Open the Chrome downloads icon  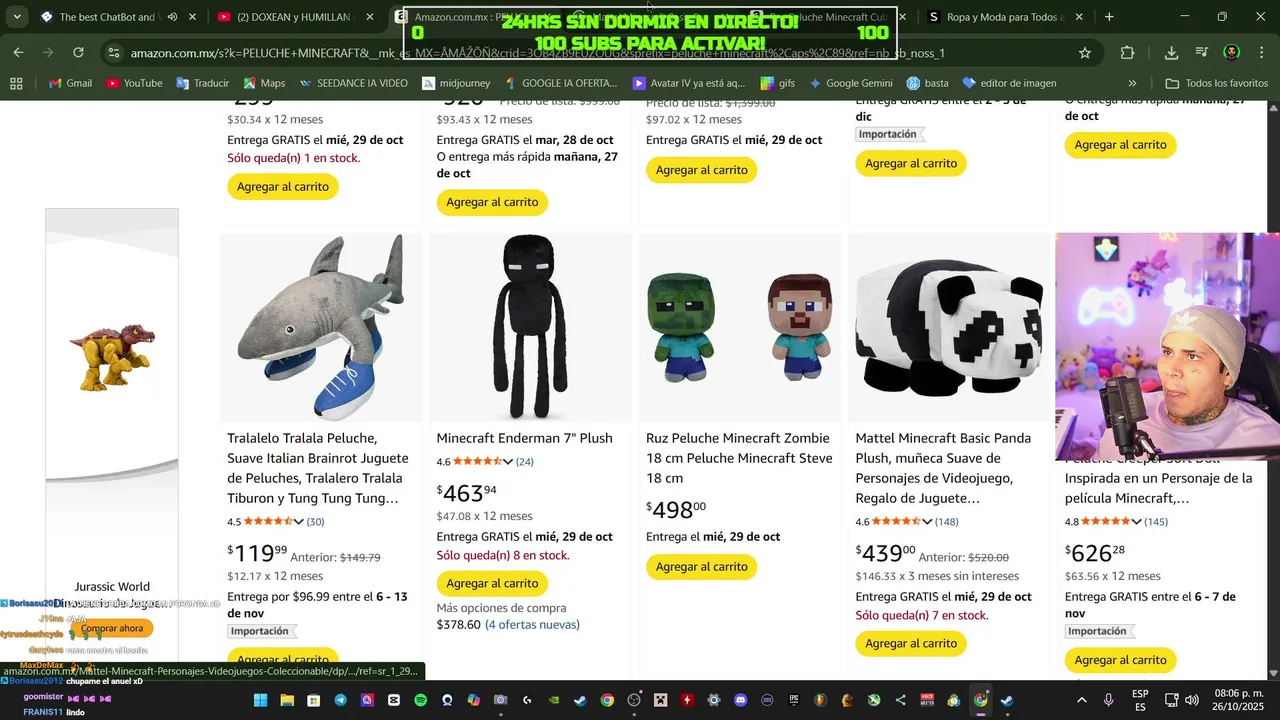click(1171, 52)
